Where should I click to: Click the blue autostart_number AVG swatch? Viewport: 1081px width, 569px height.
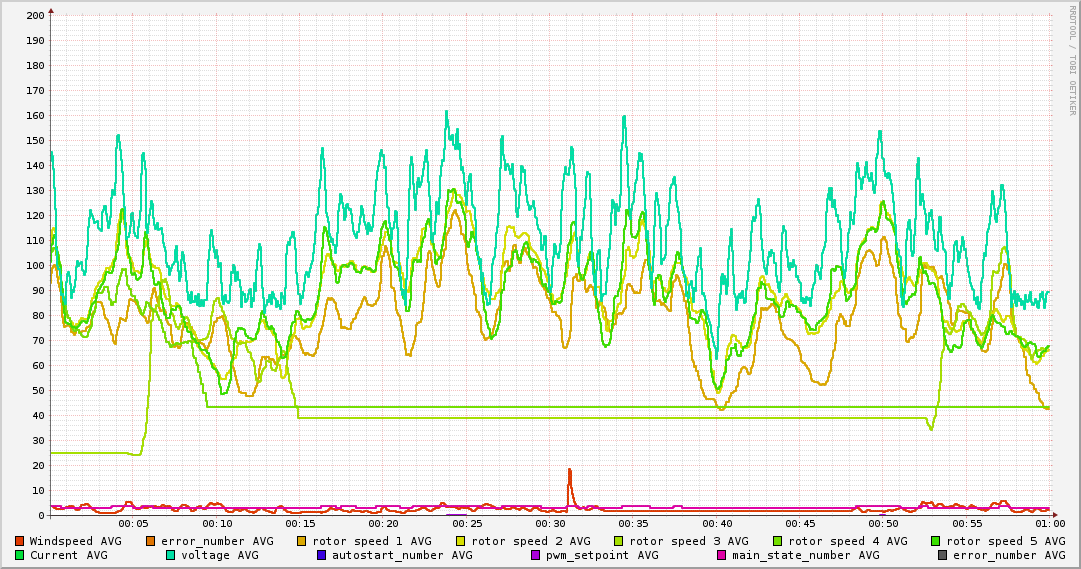coord(321,555)
